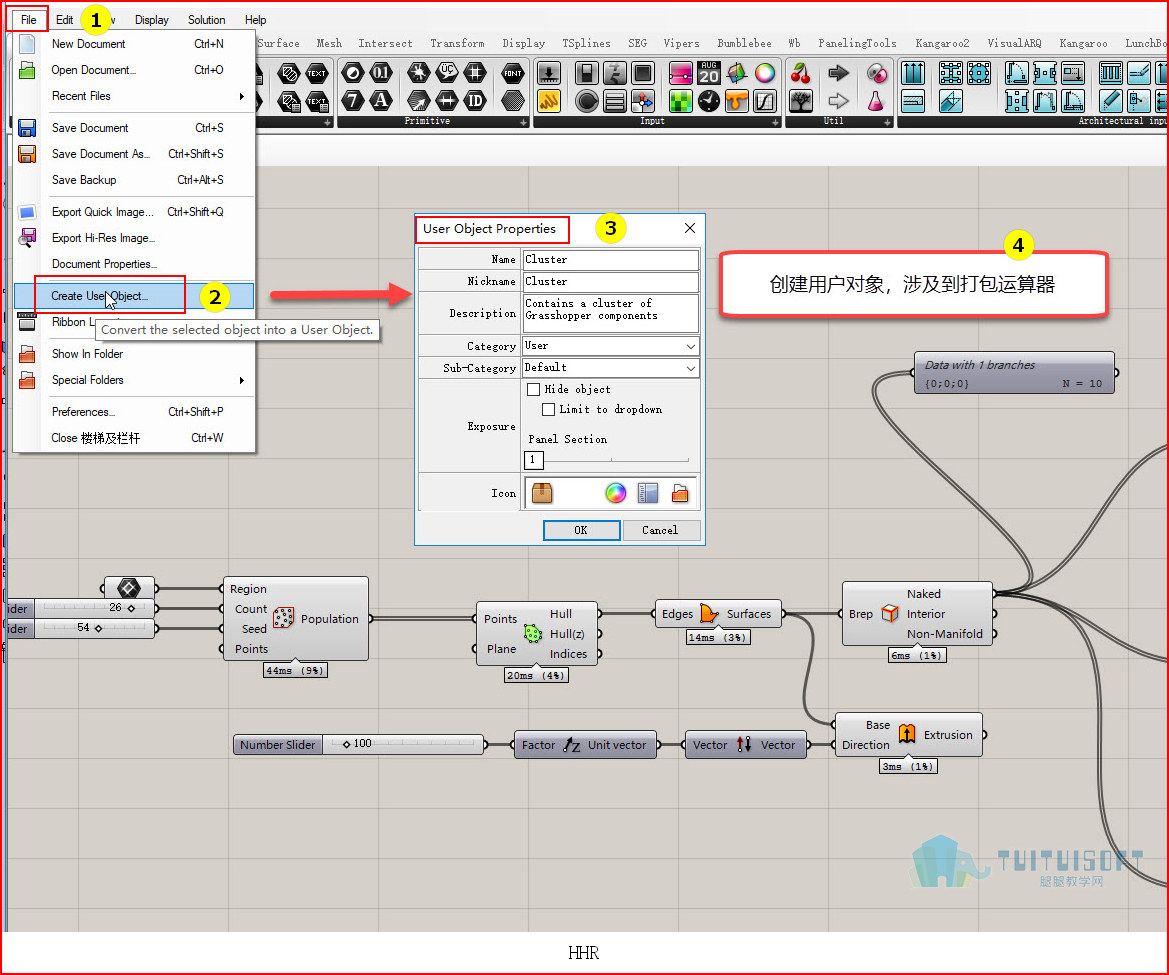The height and width of the screenshot is (975, 1169).
Task: Select the FONT parameter icon
Action: pos(512,73)
